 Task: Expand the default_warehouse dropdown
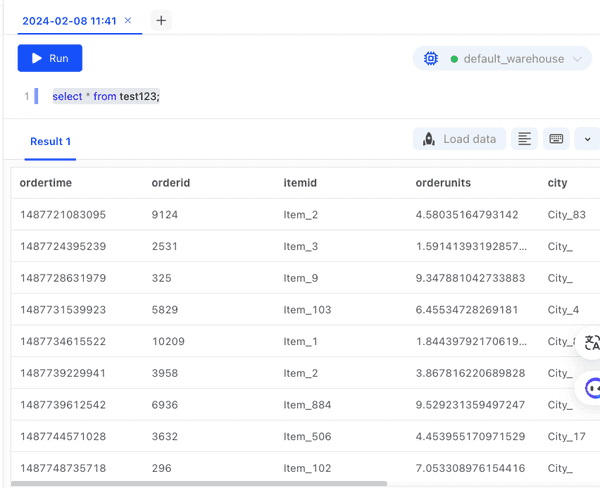click(x=577, y=59)
